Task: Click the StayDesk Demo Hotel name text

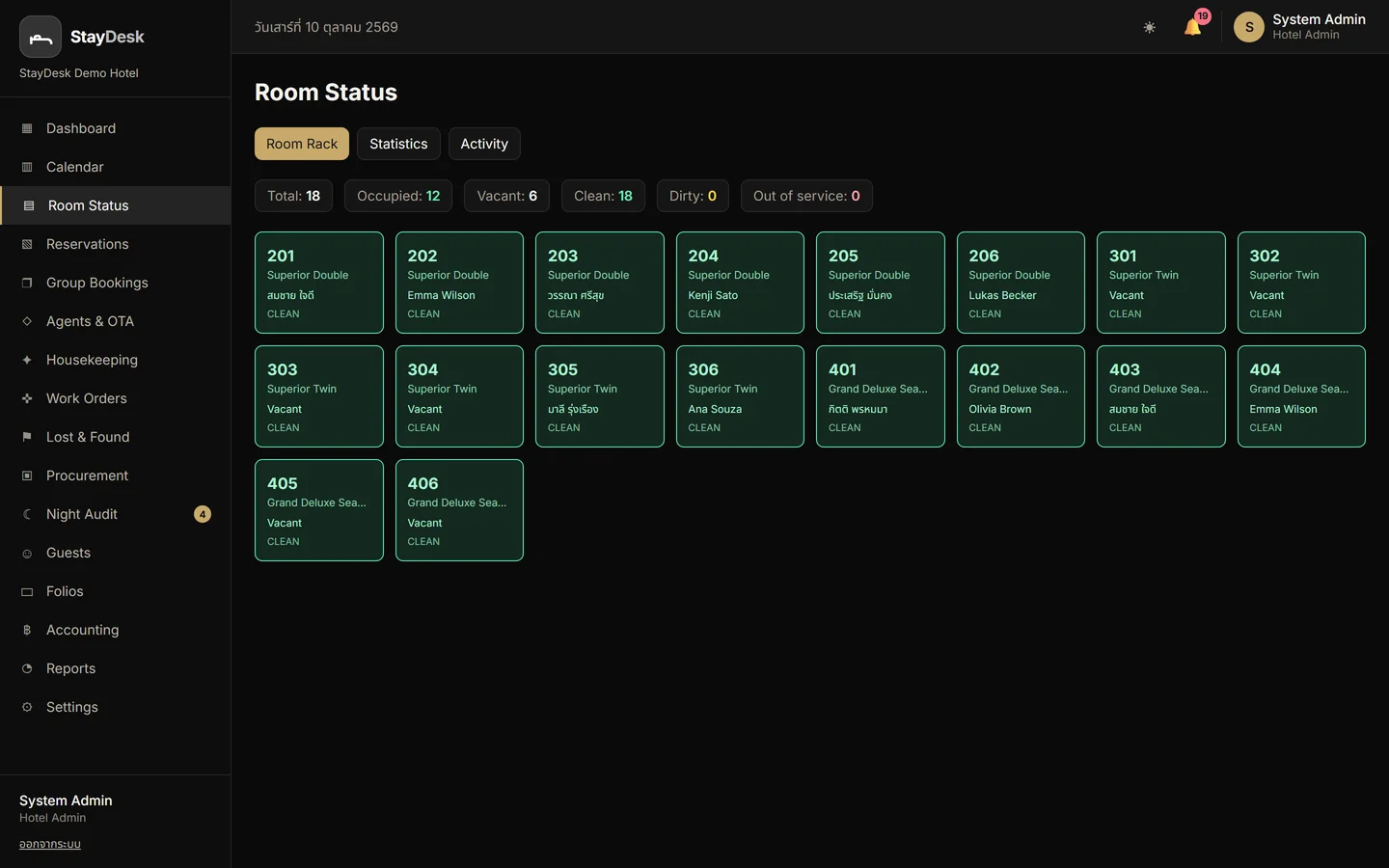Action: pyautogui.click(x=79, y=73)
